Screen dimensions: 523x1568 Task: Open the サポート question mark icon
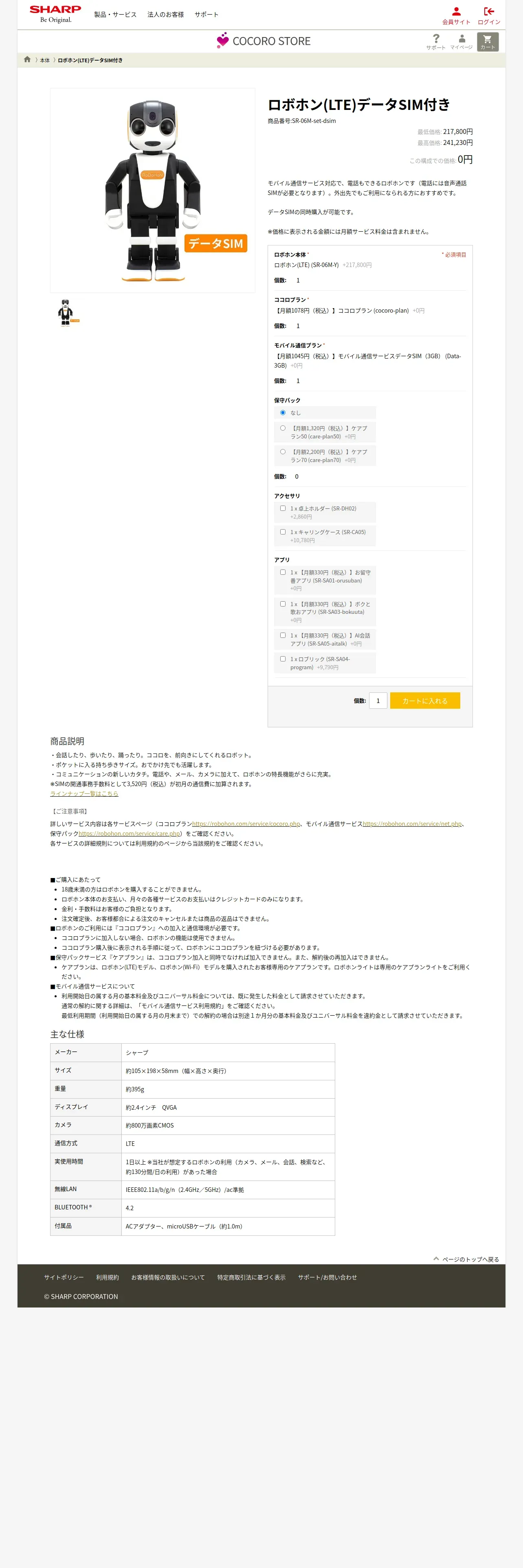point(436,42)
